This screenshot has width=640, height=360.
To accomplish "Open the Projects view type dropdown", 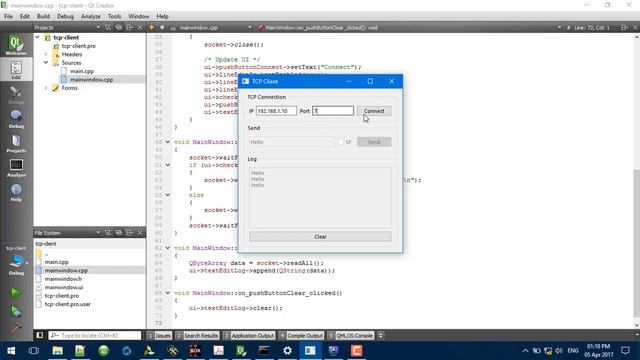I will [x=98, y=27].
